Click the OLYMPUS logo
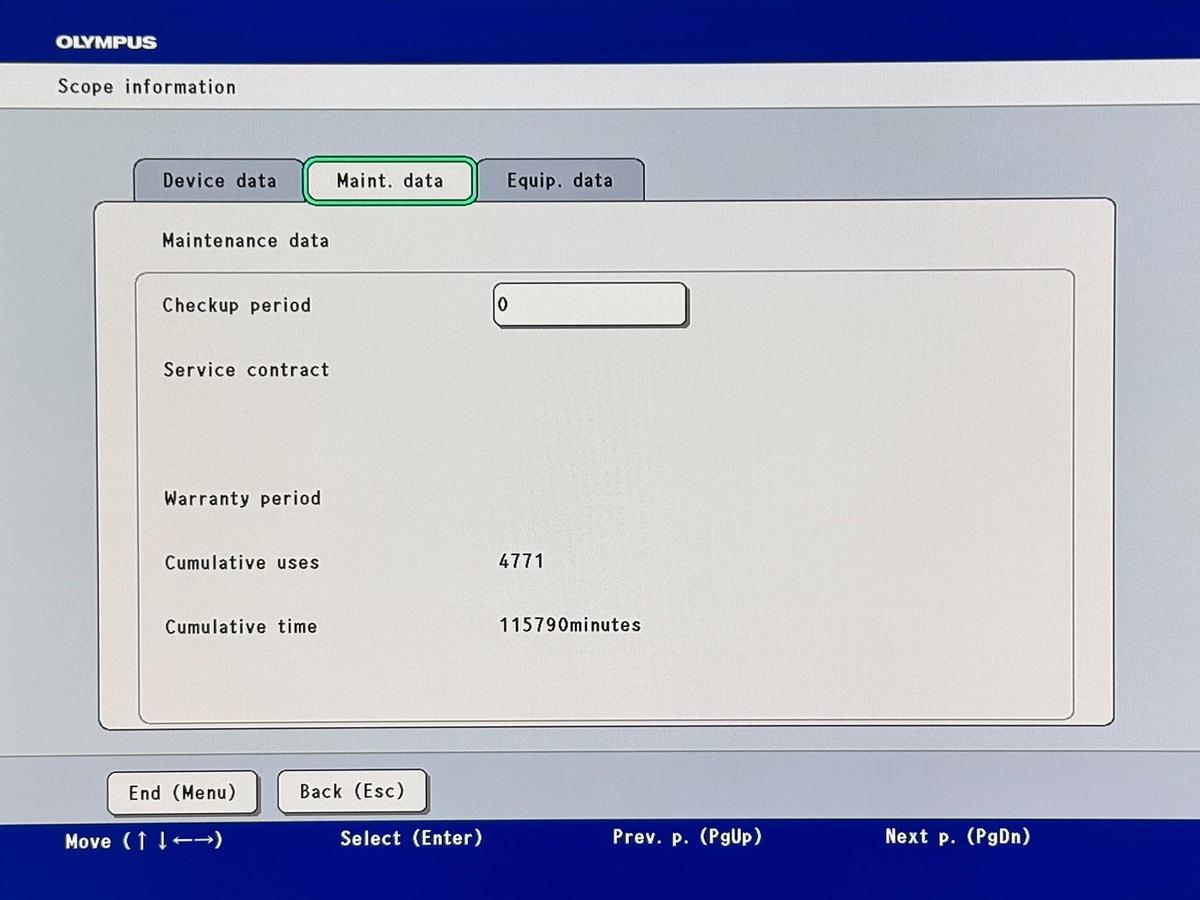1200x900 pixels. 106,42
